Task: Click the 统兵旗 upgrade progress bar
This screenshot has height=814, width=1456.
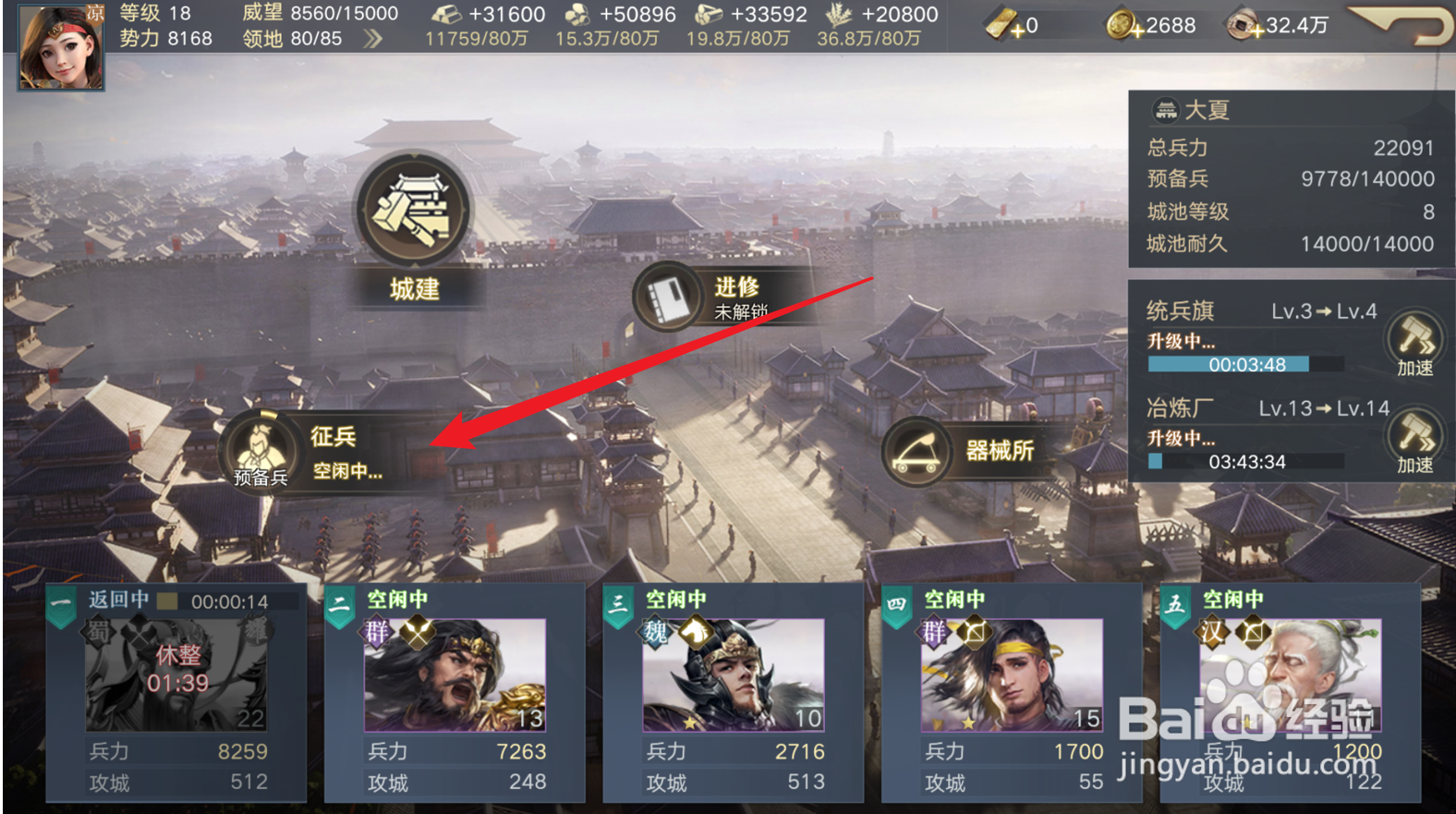Action: tap(1246, 364)
